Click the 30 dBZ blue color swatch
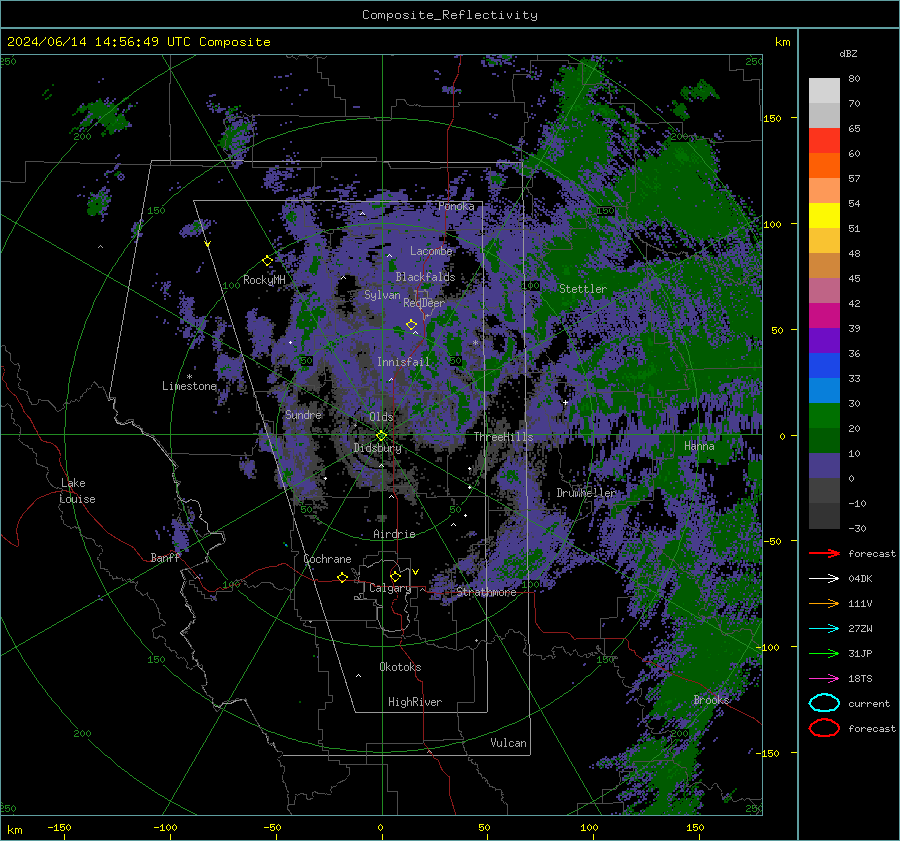The image size is (900, 841). 824,390
